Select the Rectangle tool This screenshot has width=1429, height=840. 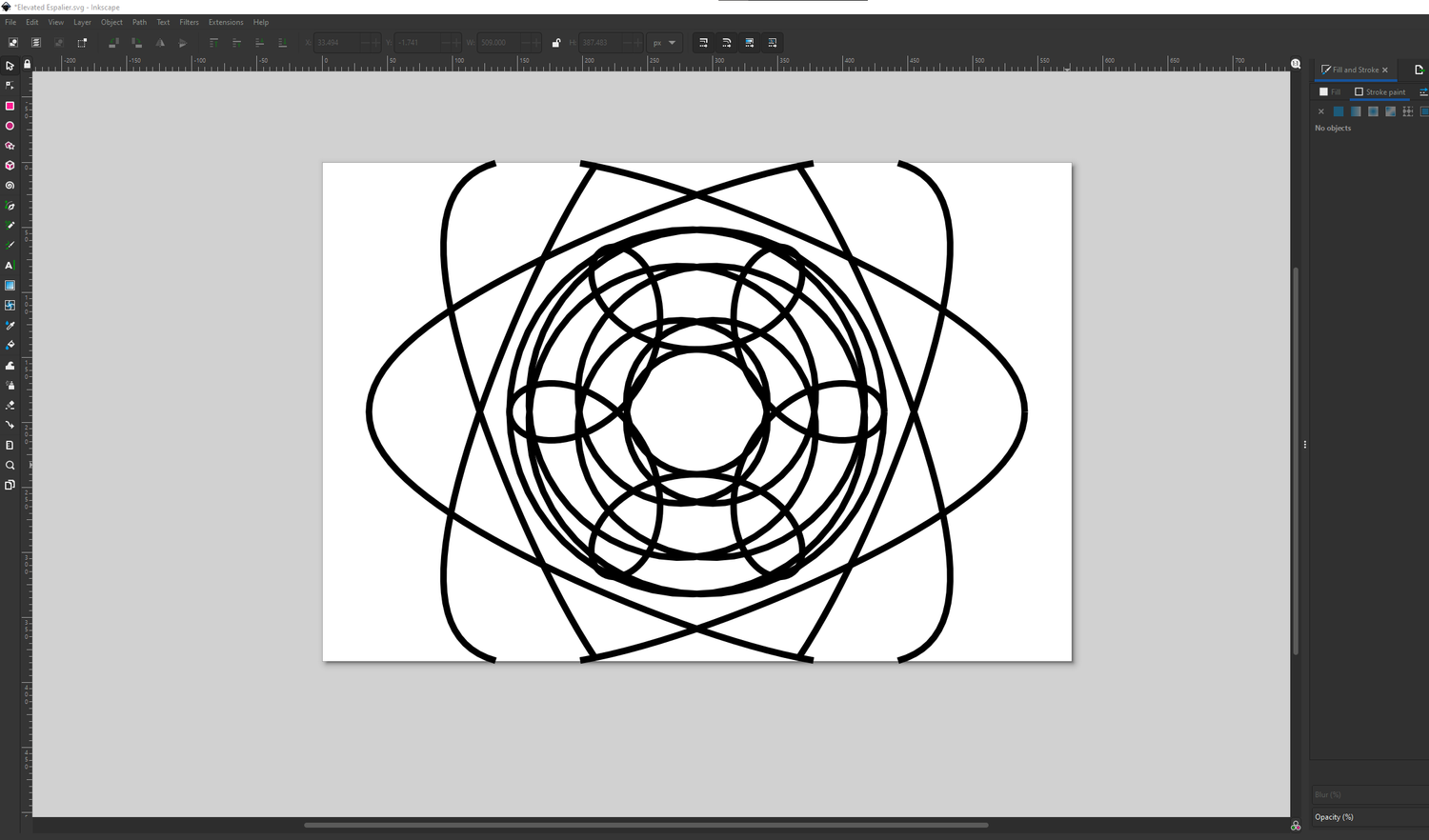click(10, 106)
